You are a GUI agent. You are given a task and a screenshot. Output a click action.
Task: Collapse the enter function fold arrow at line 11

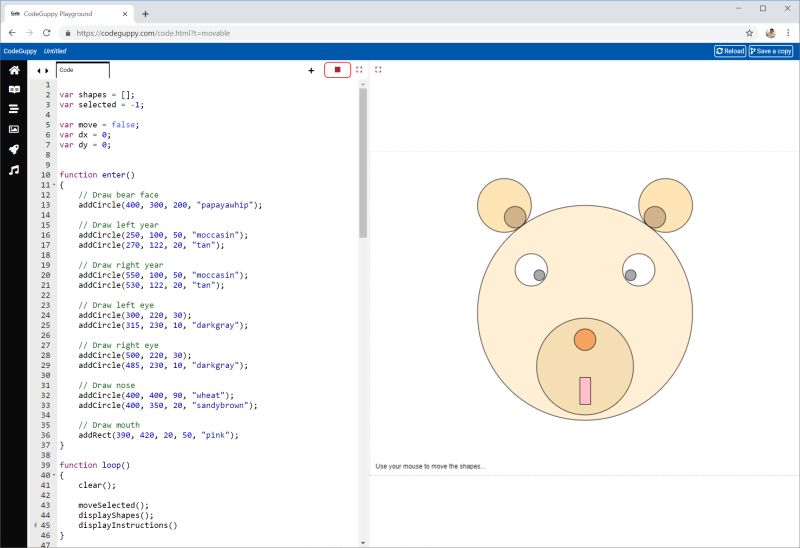(54, 185)
